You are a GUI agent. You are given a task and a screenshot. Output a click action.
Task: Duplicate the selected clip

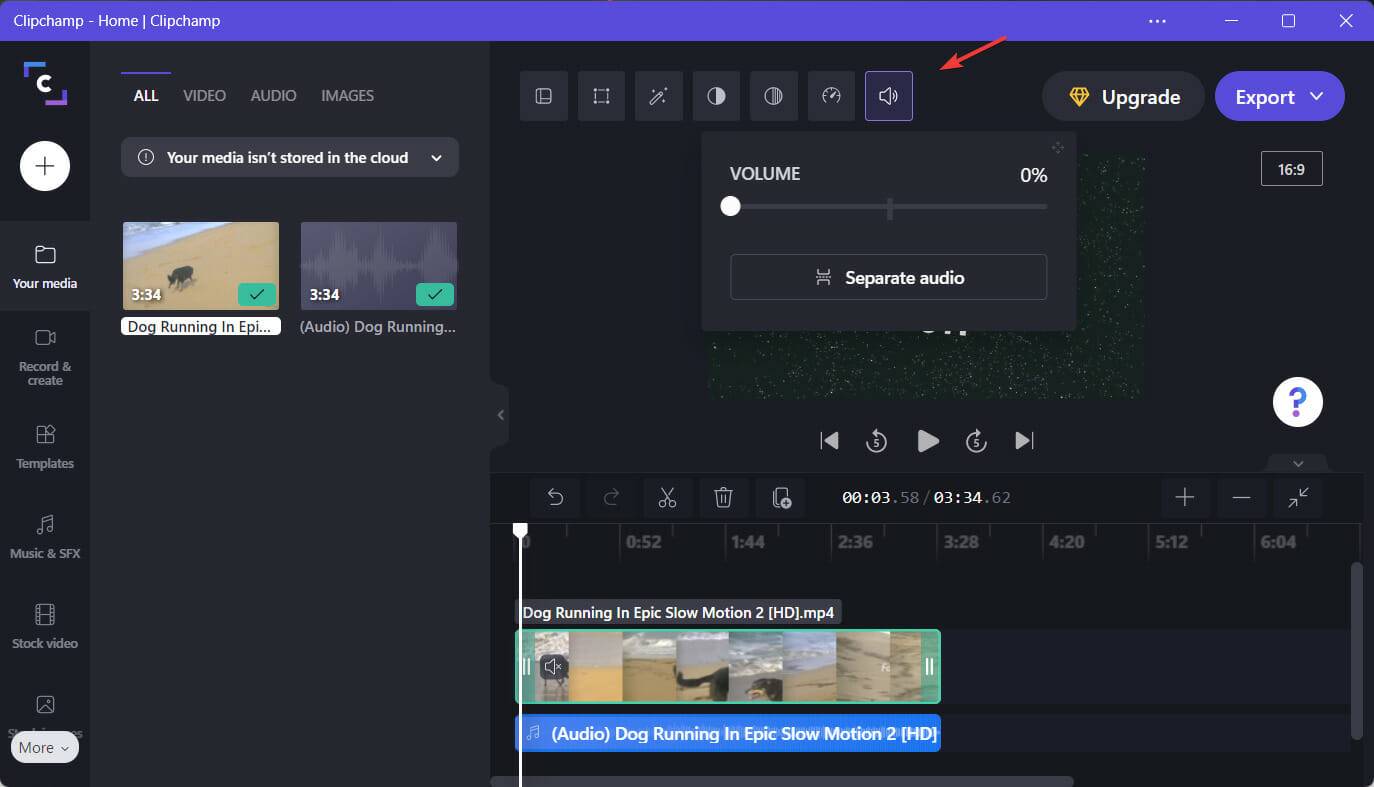(780, 497)
